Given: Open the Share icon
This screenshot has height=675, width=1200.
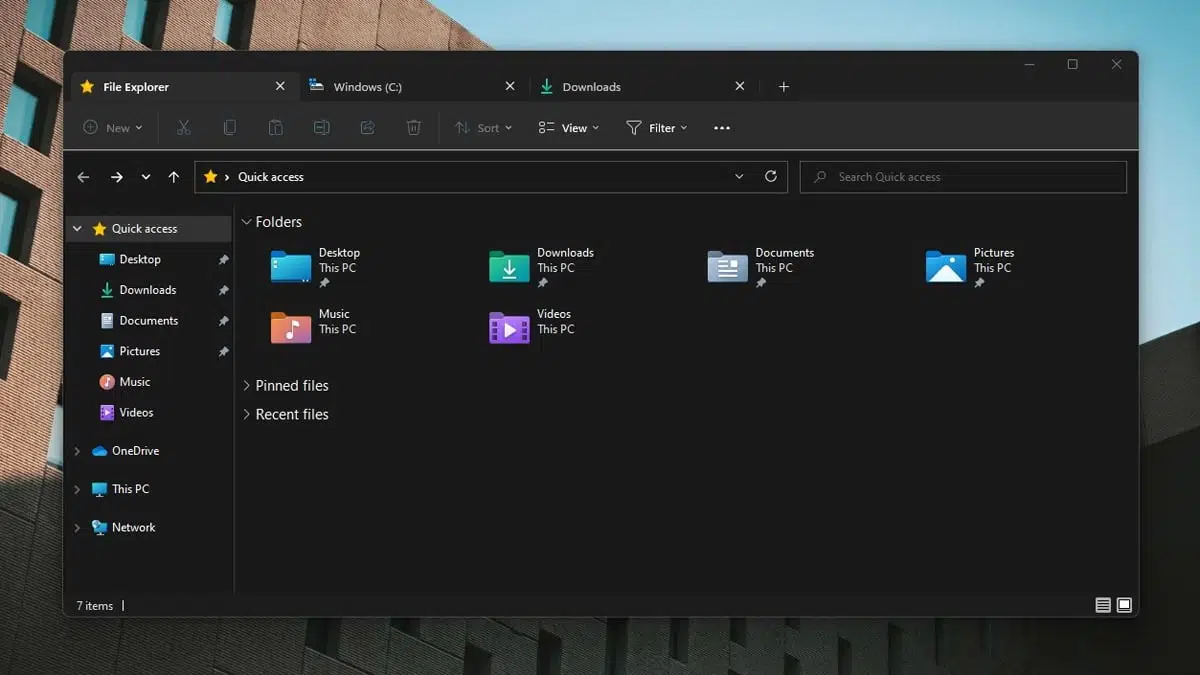Looking at the screenshot, I should pos(367,127).
